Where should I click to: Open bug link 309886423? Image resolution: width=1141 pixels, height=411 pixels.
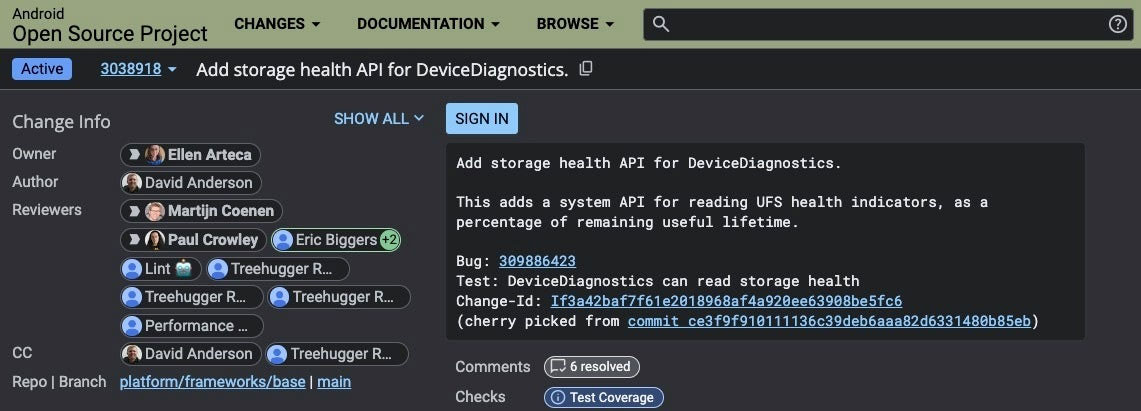537,261
